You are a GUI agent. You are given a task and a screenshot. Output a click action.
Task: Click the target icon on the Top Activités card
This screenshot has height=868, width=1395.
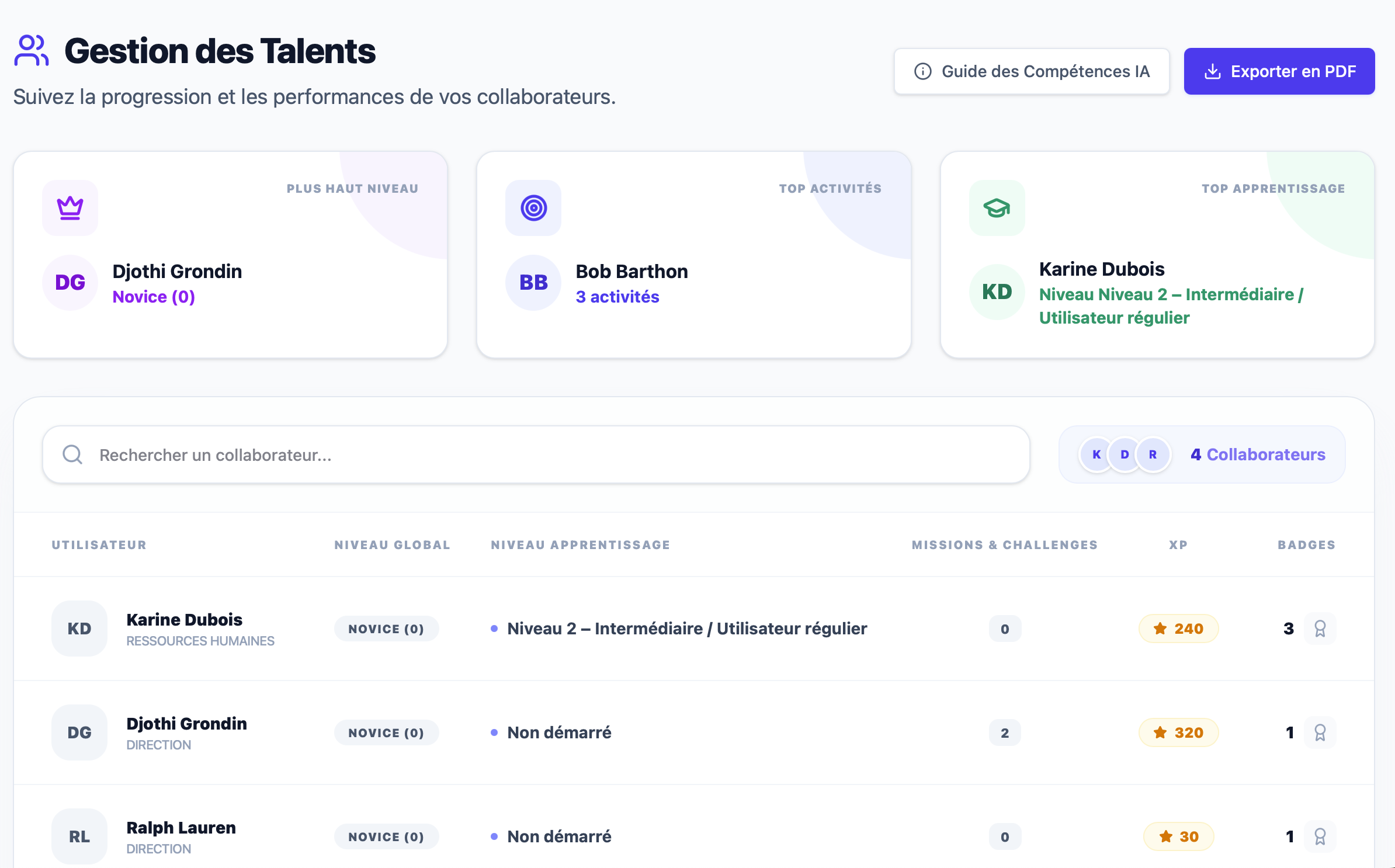pyautogui.click(x=533, y=207)
